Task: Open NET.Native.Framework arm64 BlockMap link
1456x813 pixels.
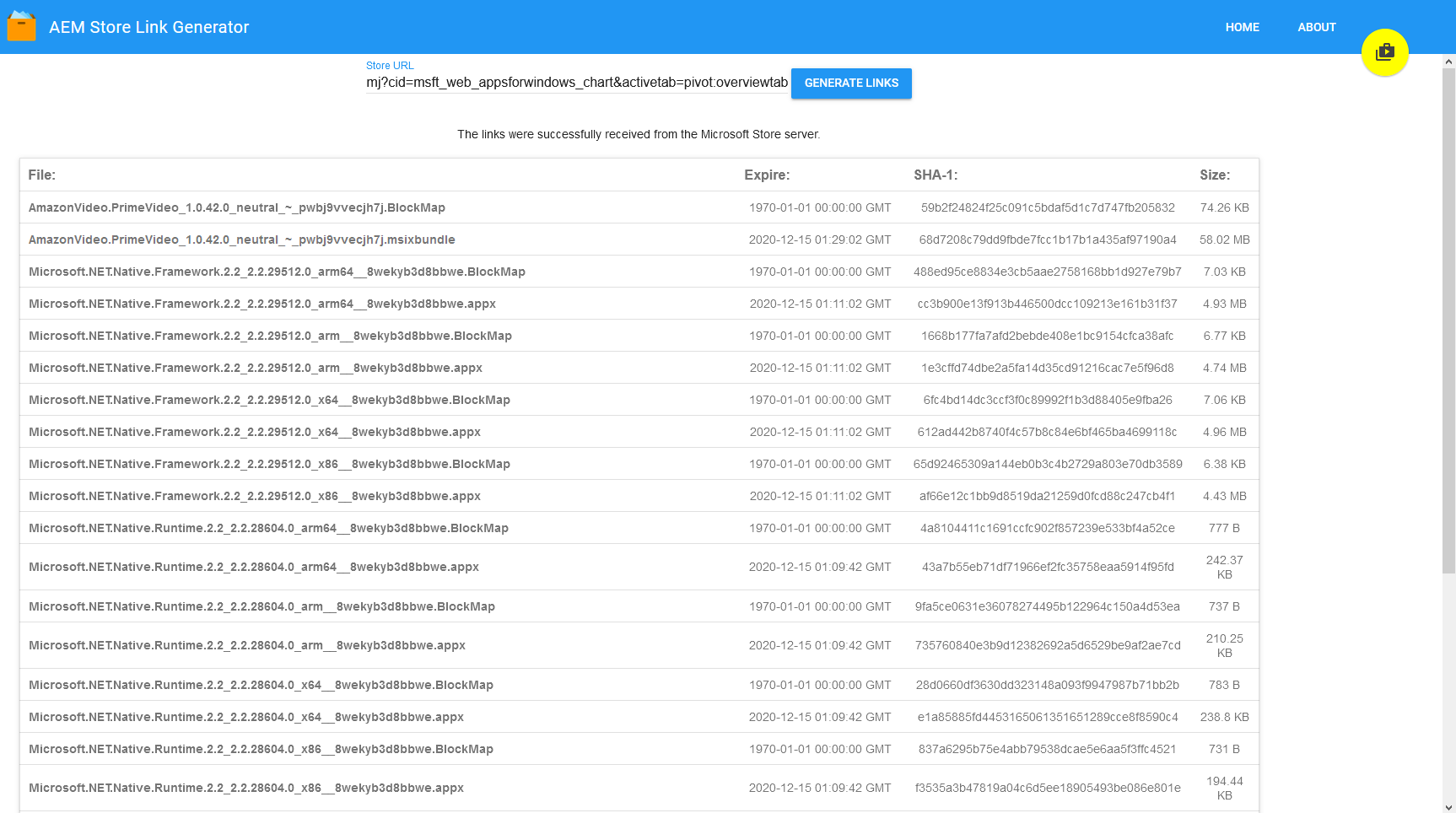Action: click(x=277, y=272)
